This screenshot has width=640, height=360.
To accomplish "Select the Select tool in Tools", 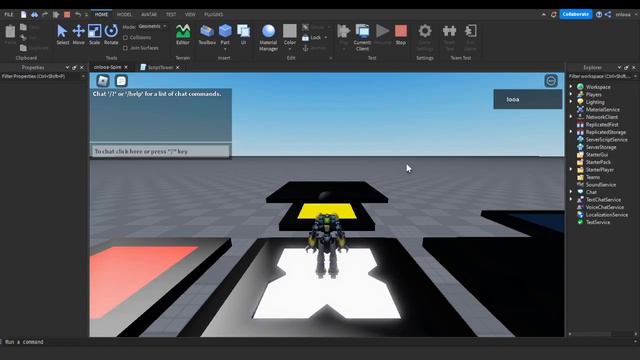I will click(x=62, y=34).
